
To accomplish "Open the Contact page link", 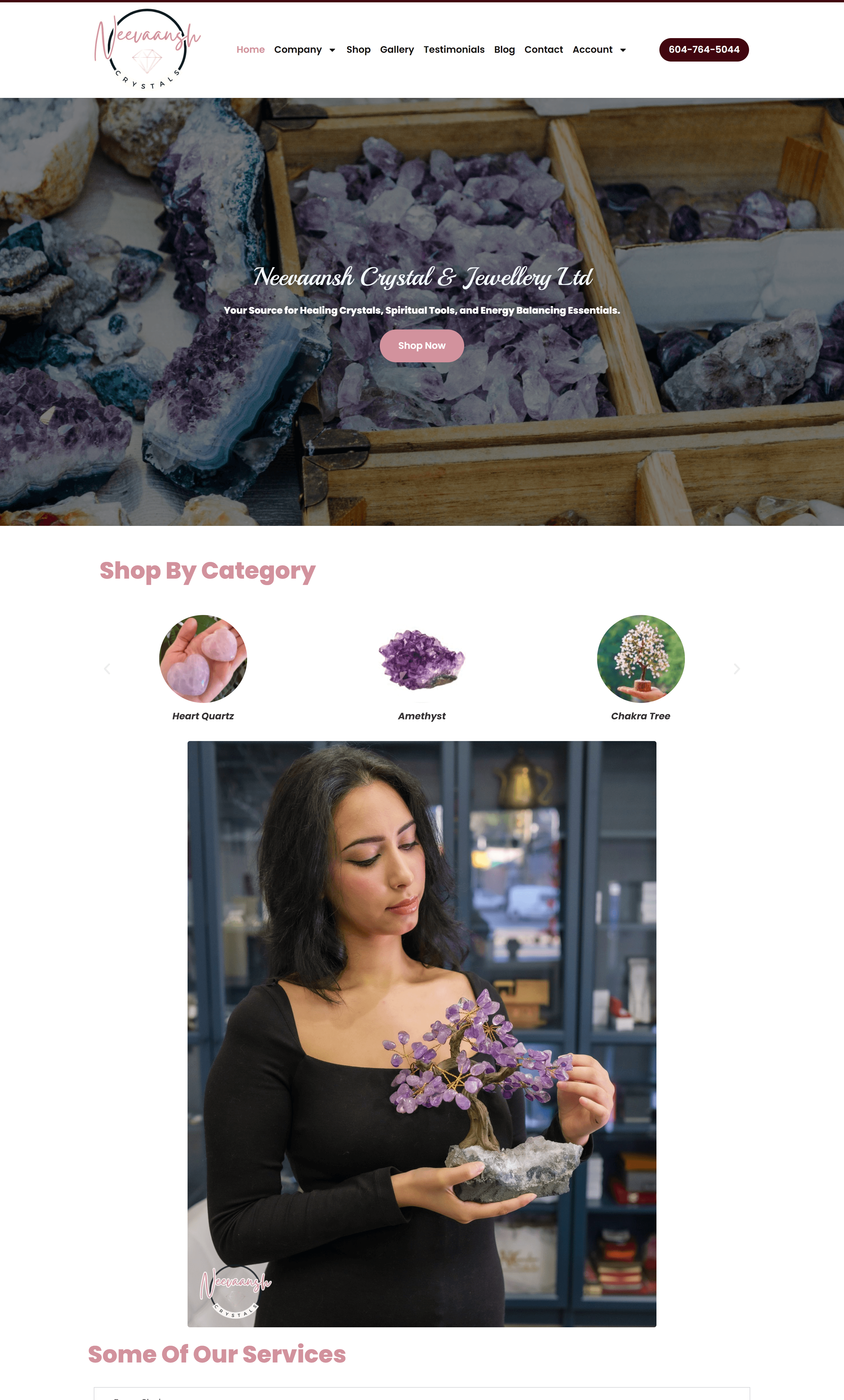I will click(544, 50).
